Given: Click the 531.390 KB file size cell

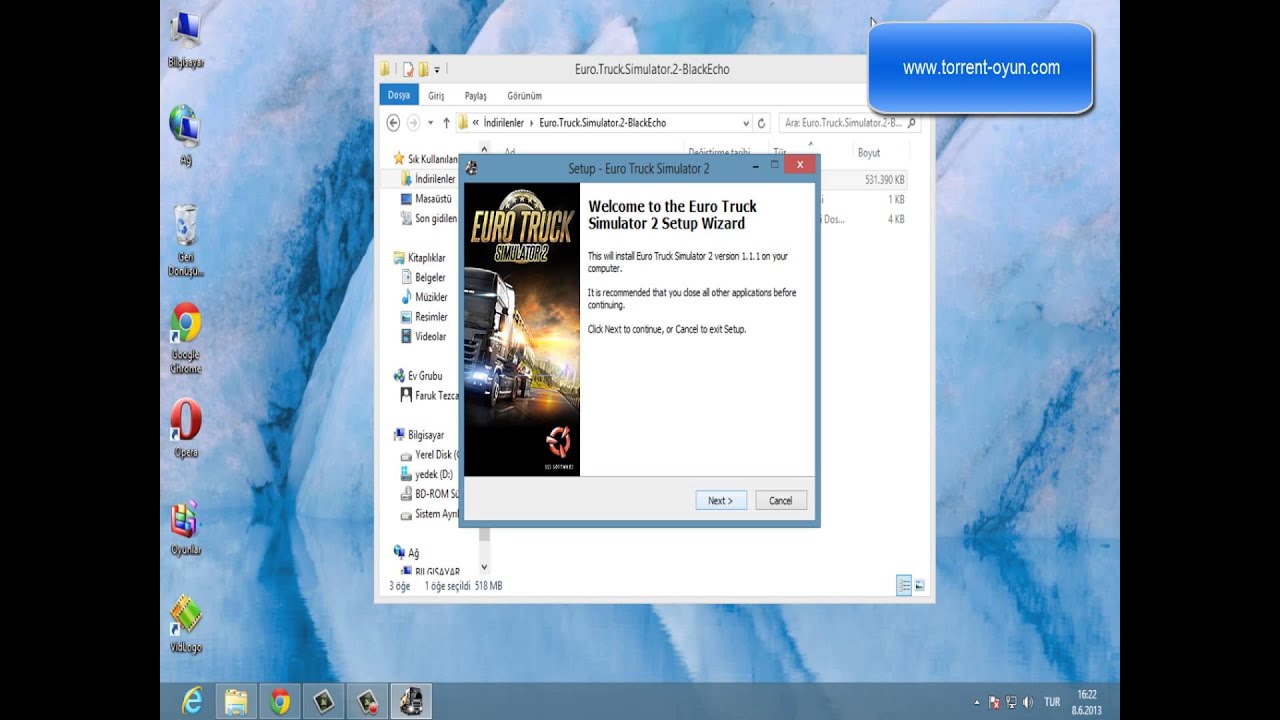Looking at the screenshot, I should click(x=885, y=180).
